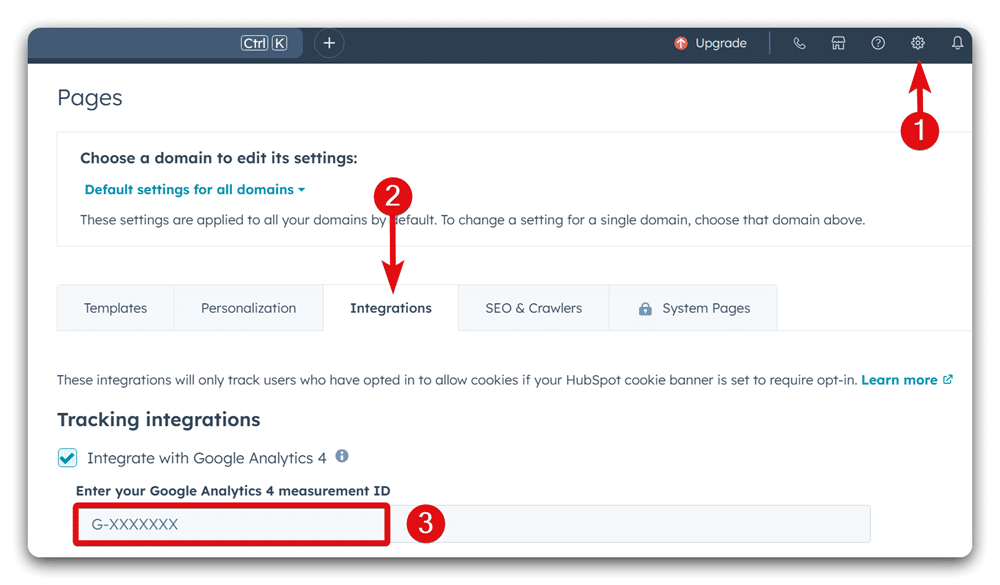This screenshot has height=585, width=1000.
Task: Click the external link icon after Learn more
Action: pos(948,380)
